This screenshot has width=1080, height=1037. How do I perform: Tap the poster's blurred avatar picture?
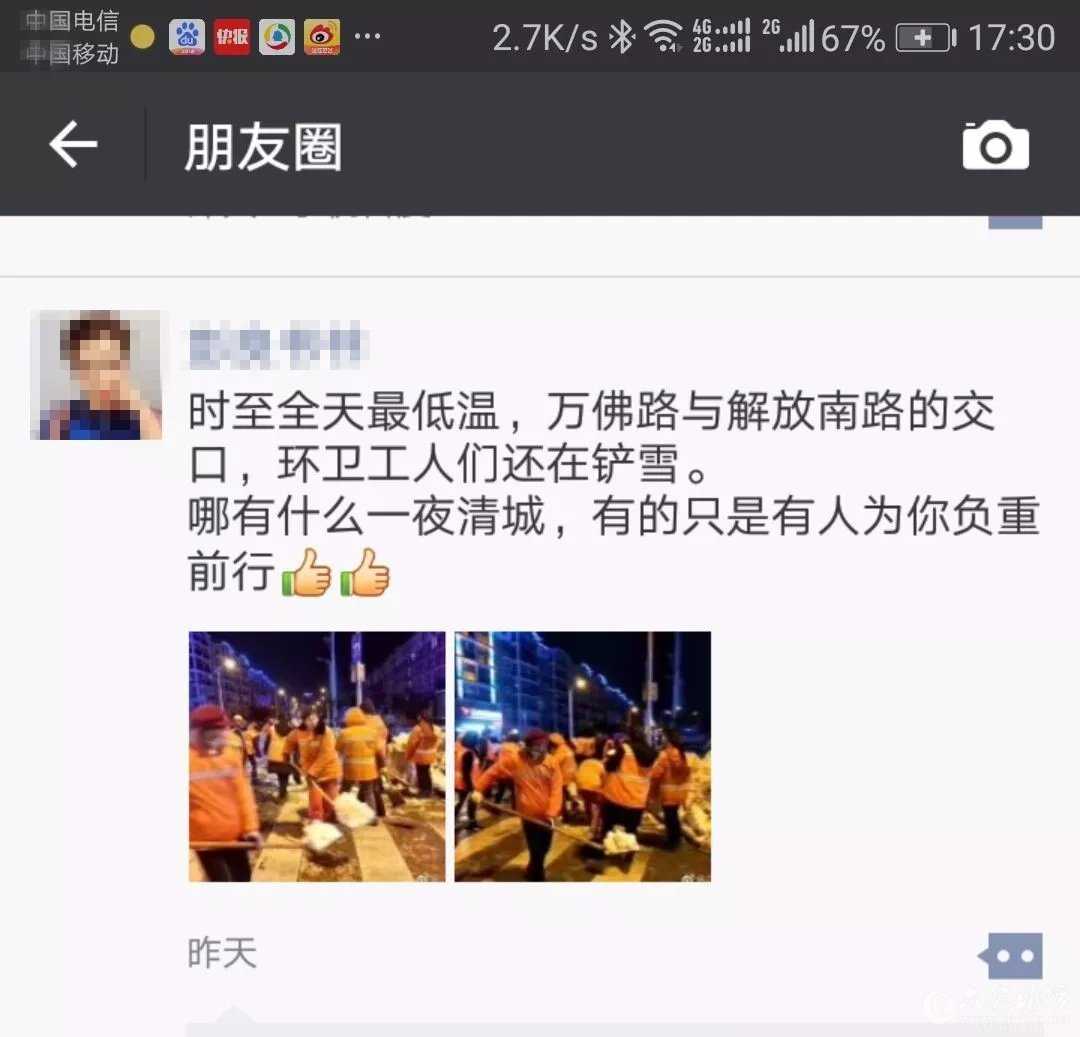pyautogui.click(x=96, y=375)
